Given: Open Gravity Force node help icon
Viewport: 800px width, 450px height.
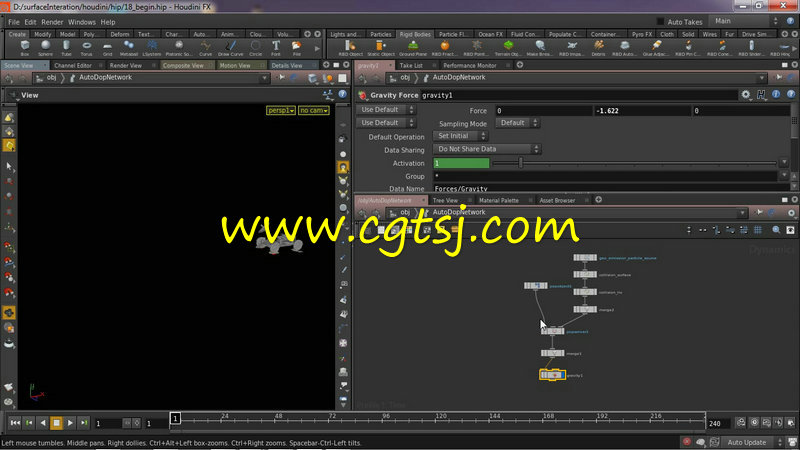Looking at the screenshot, I should [791, 94].
